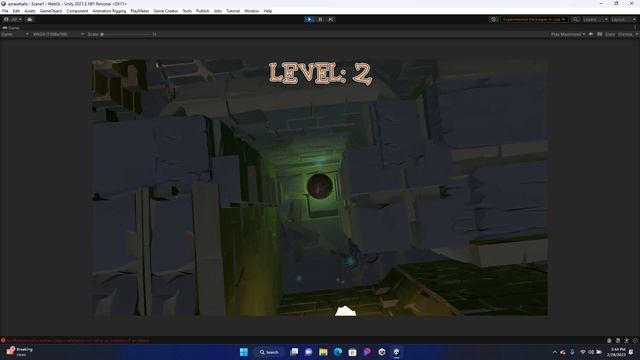Toggle the mute audio icon
Screen dimensions: 640x360
pos(591,34)
